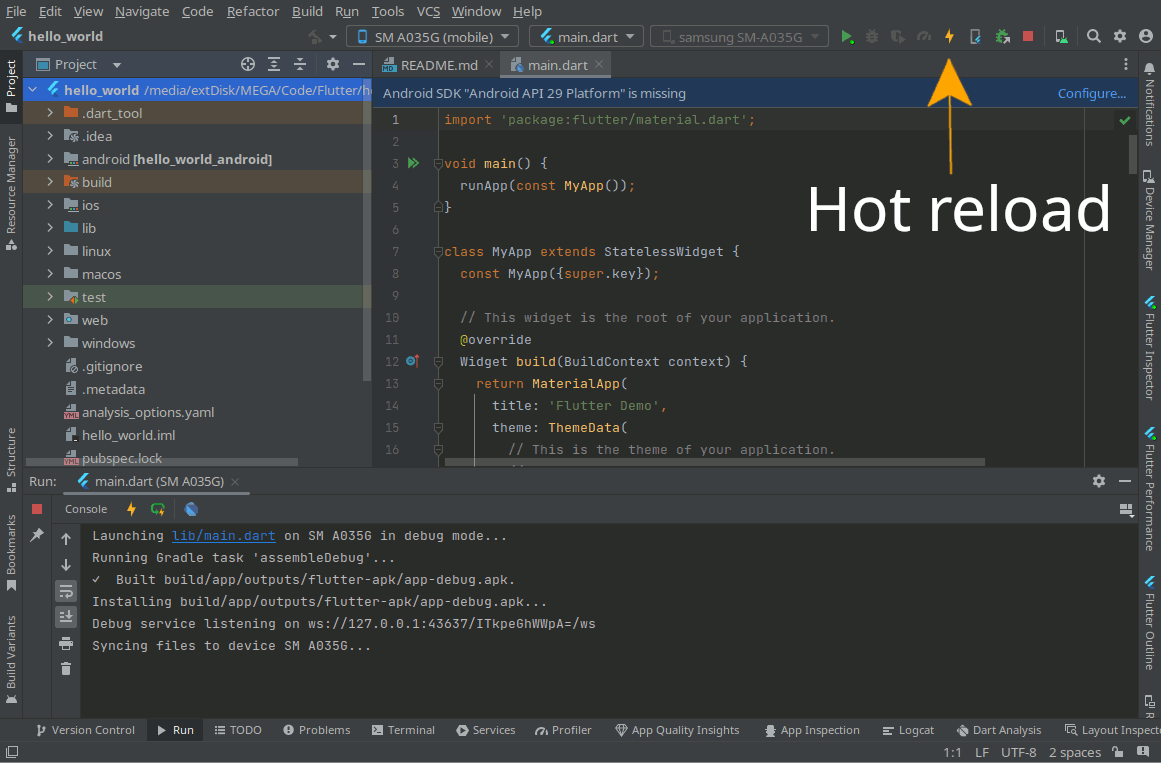Viewport: 1161px width, 763px height.
Task: Trigger Flutter Hot Reload in main toolbar
Action: pyautogui.click(x=949, y=36)
